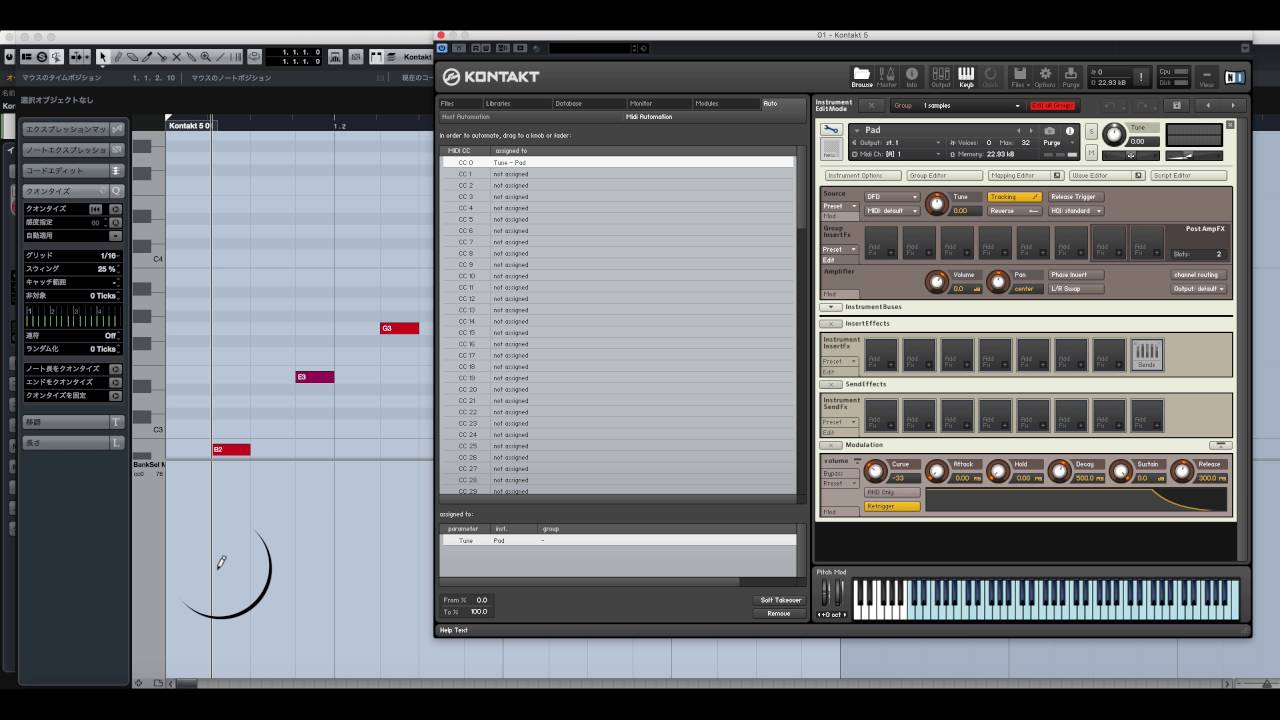The image size is (1280, 720).
Task: Open the MIDI: default dropdown
Action: [892, 211]
